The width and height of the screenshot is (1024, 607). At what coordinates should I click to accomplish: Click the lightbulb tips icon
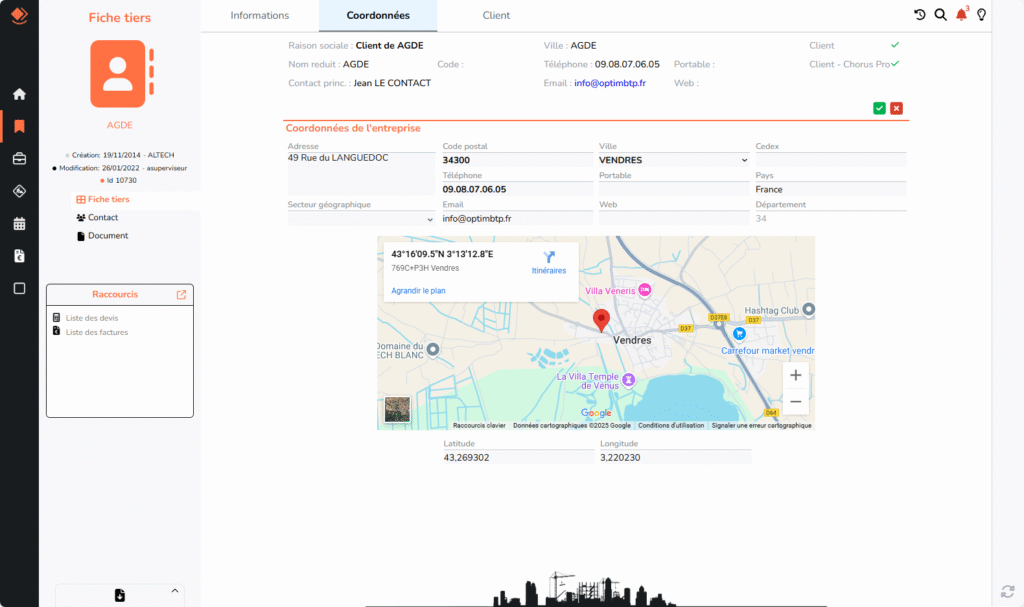[x=982, y=14]
